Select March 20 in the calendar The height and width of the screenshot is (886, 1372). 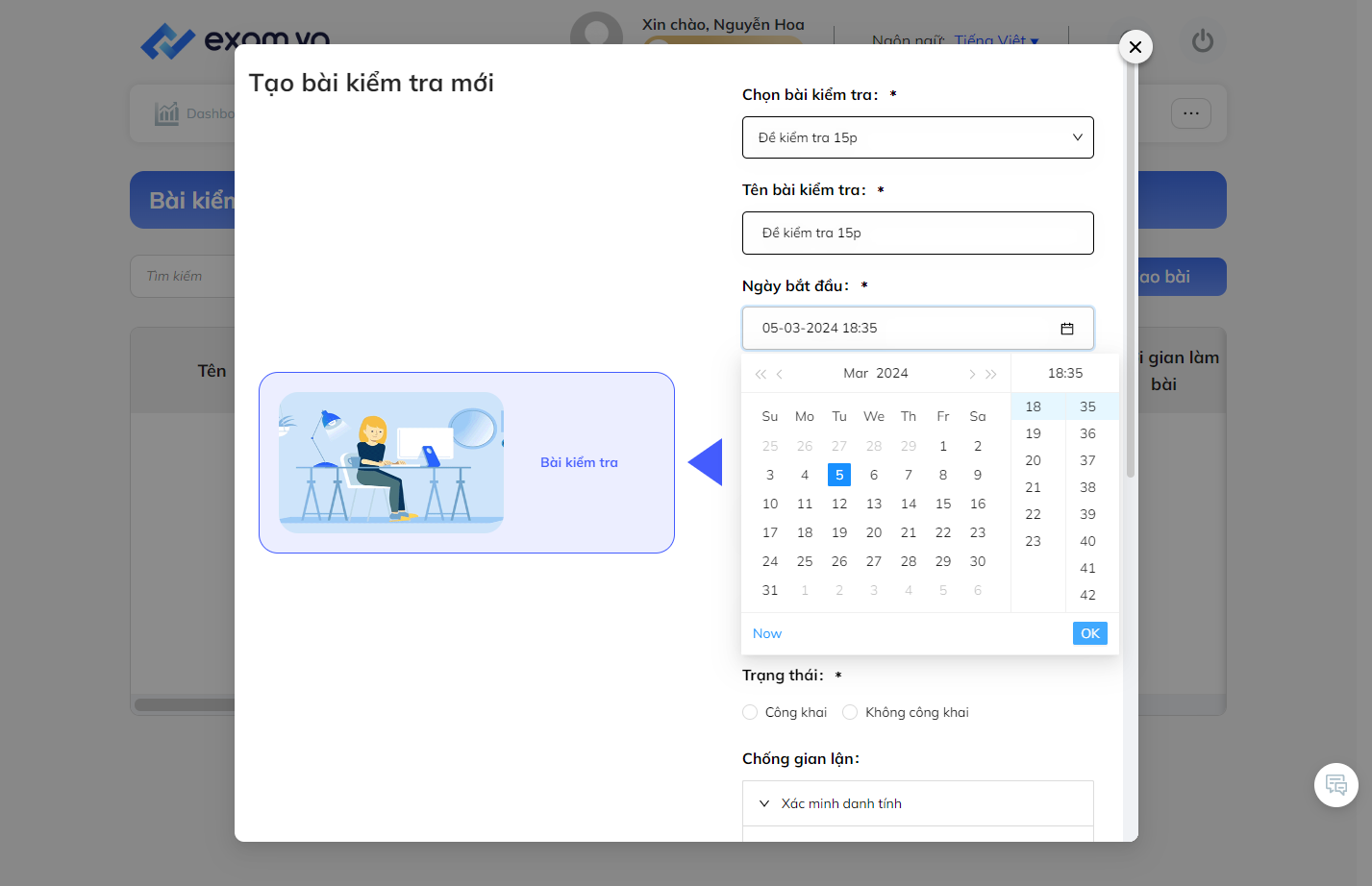874,532
